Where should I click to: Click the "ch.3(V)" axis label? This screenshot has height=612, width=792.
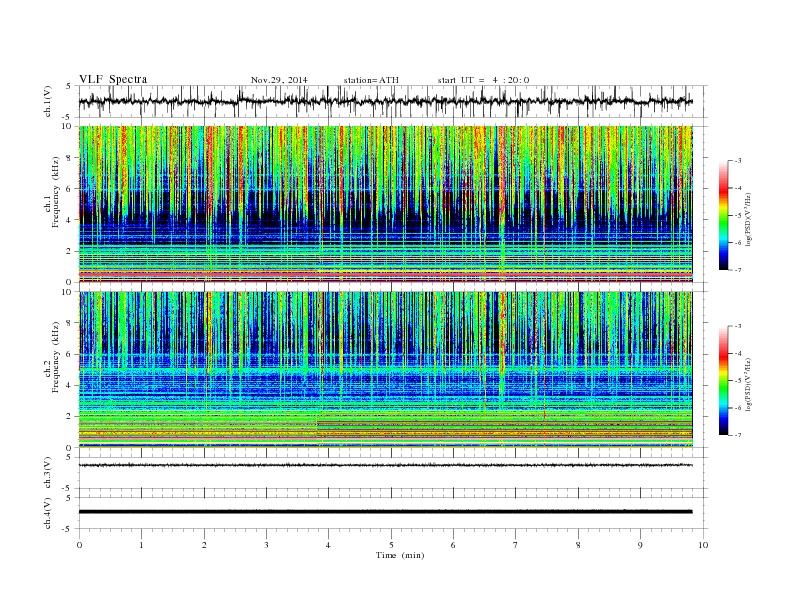pyautogui.click(x=48, y=473)
